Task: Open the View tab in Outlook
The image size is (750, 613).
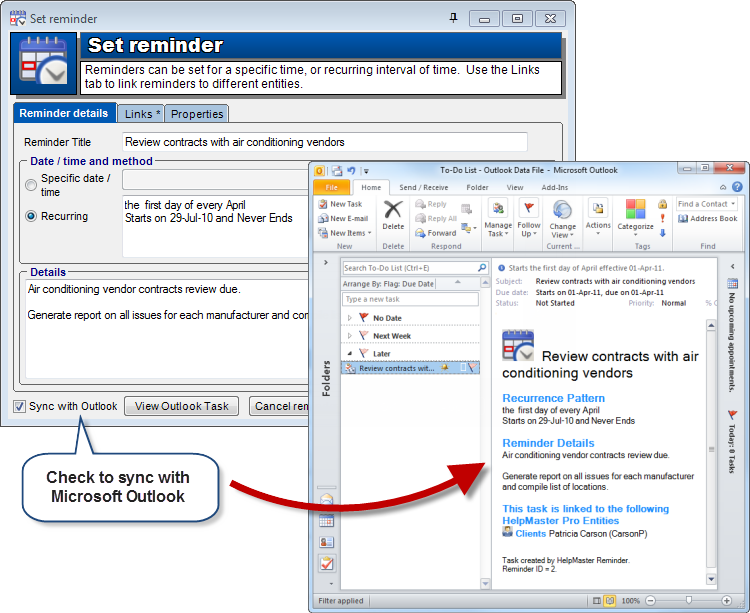Action: pos(515,187)
